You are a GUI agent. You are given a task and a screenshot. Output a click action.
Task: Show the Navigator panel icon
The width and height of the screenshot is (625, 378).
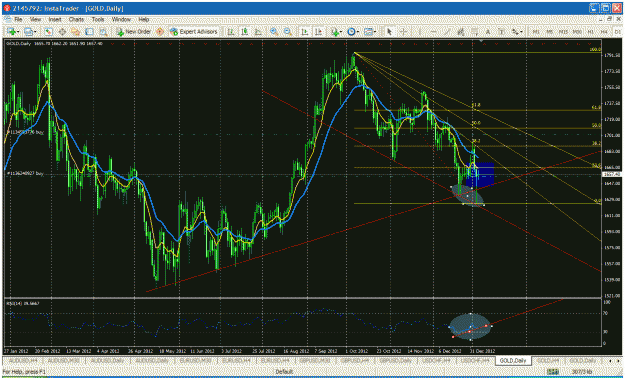point(75,32)
